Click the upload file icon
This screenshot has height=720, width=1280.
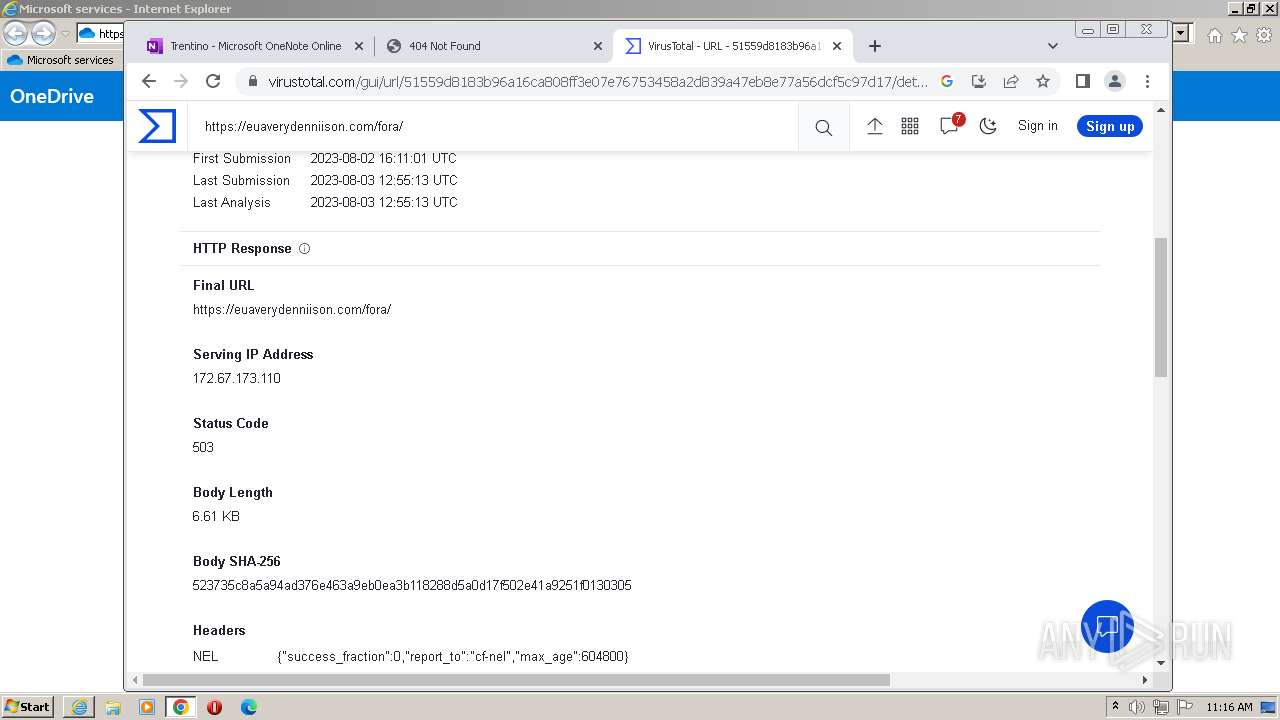pos(874,126)
